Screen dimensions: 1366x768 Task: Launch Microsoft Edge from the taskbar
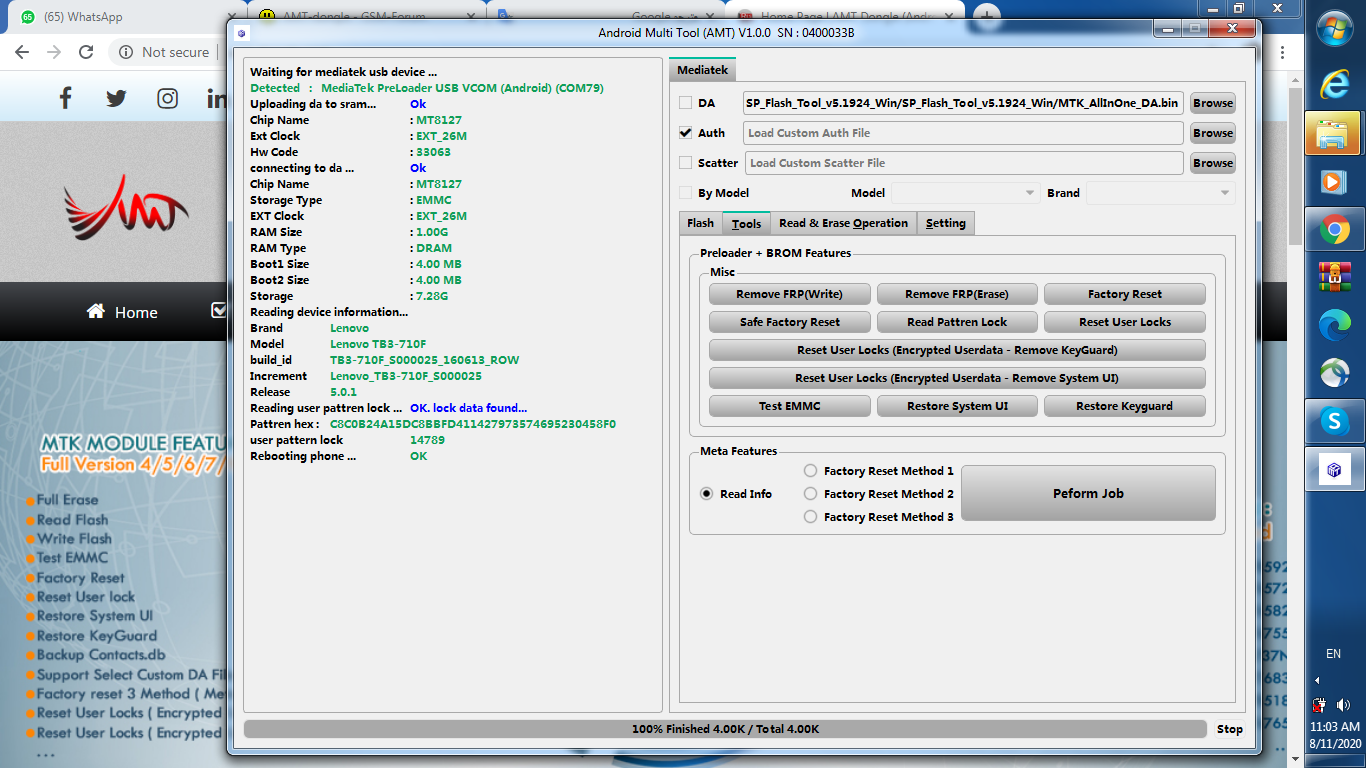[x=1334, y=324]
